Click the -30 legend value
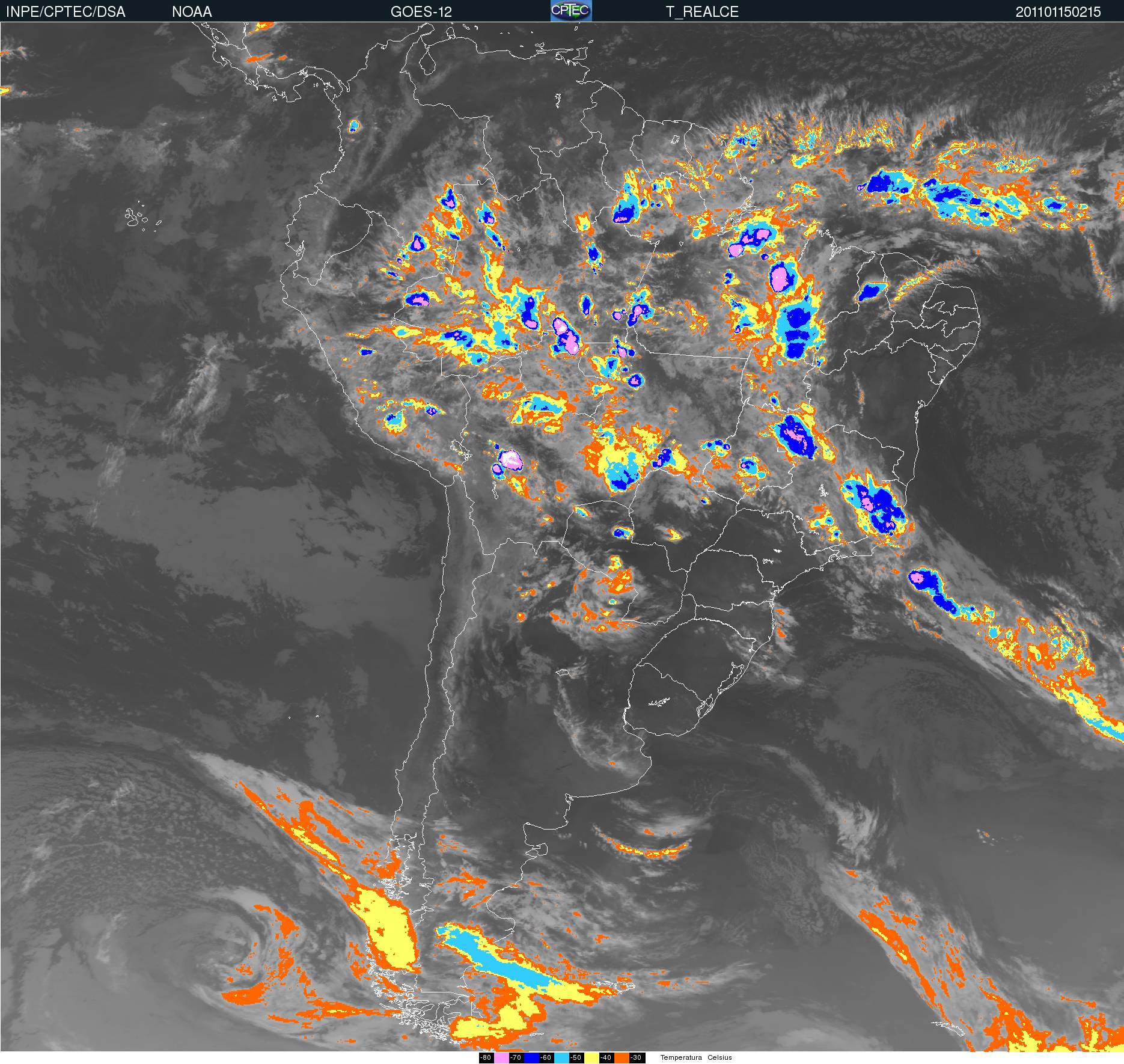 636,1058
